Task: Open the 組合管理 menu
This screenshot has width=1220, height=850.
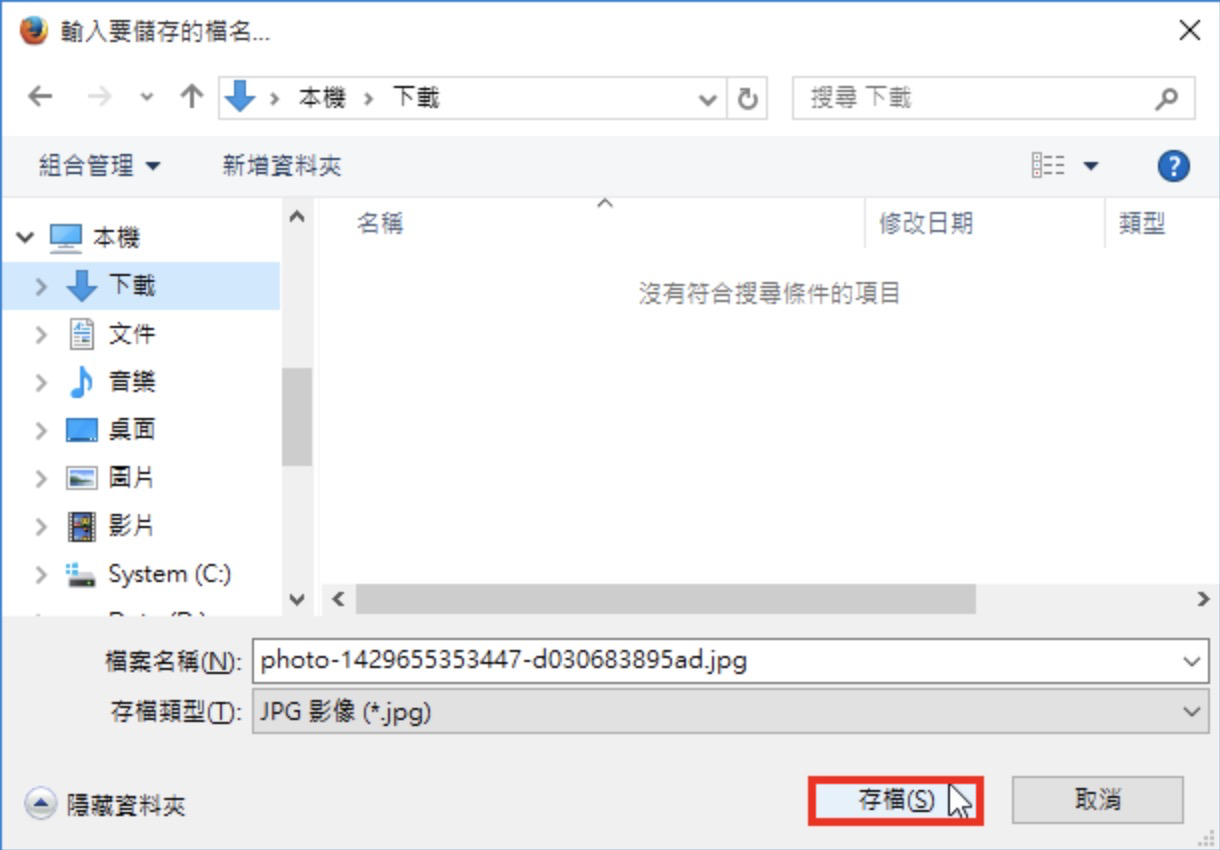Action: (99, 166)
